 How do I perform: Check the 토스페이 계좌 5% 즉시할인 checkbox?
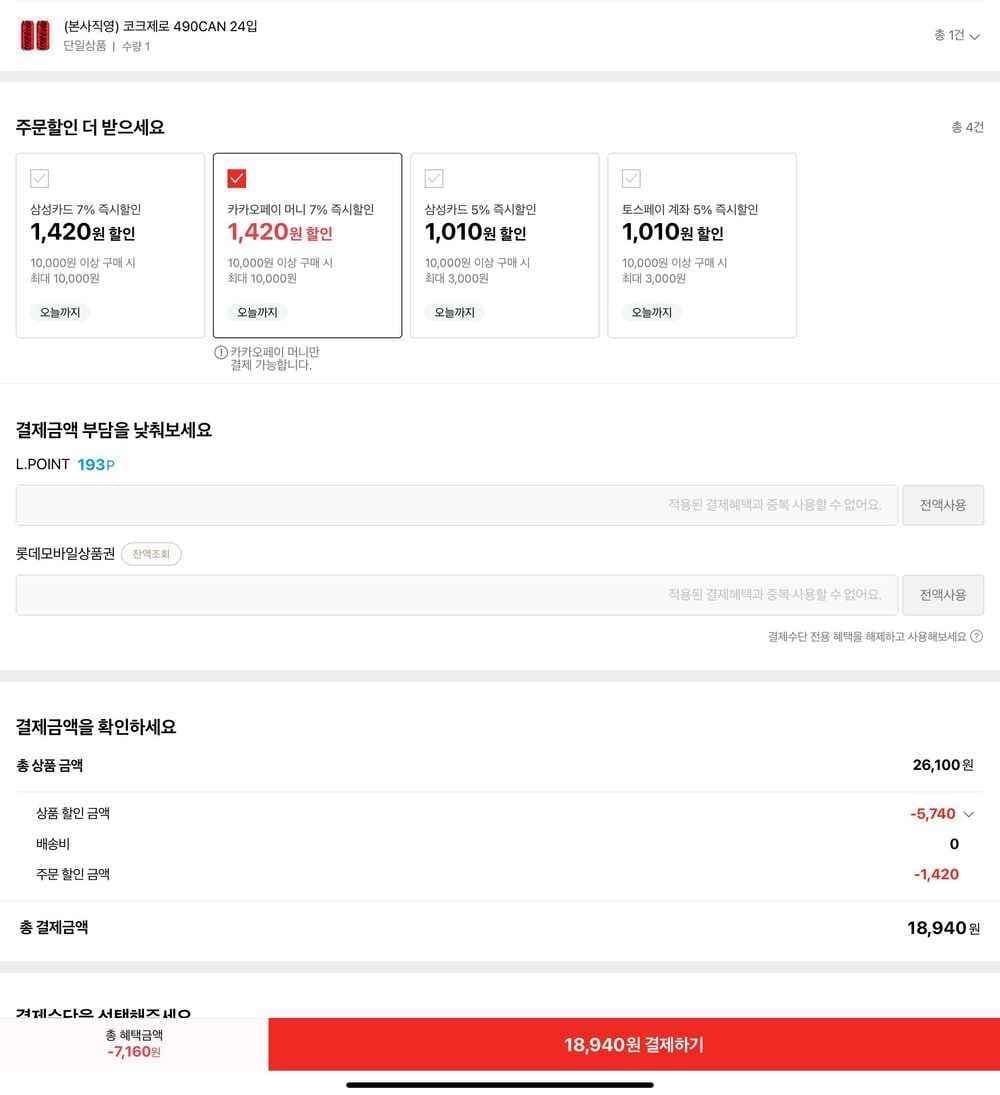631,178
